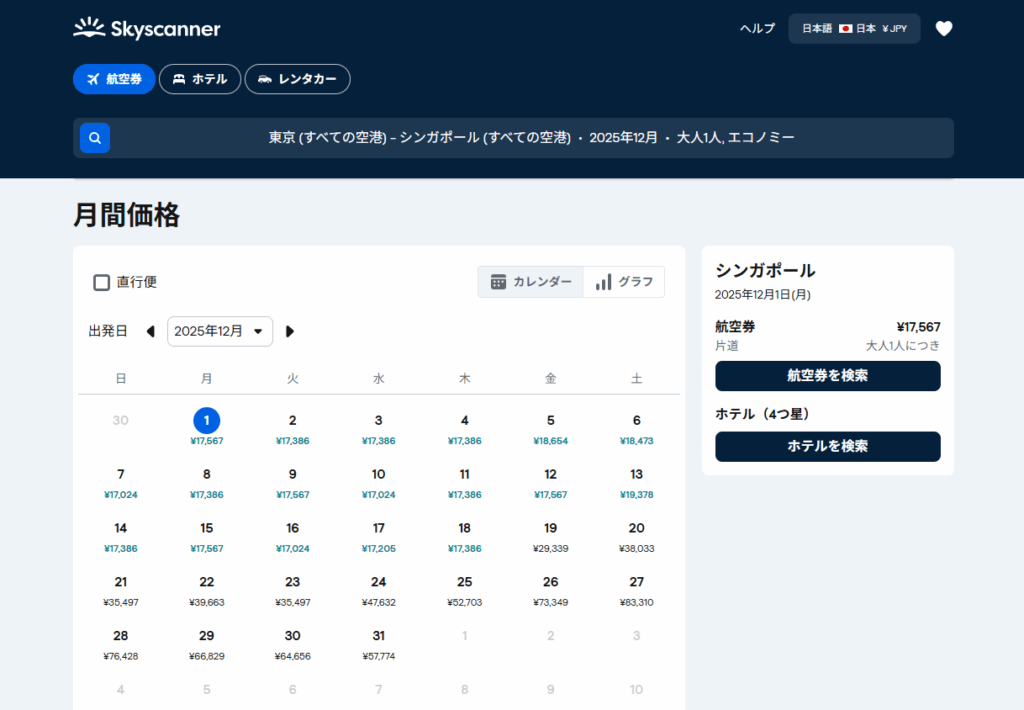Select December 7 priced ¥17,024
This screenshot has height=710, width=1024.
coord(121,481)
